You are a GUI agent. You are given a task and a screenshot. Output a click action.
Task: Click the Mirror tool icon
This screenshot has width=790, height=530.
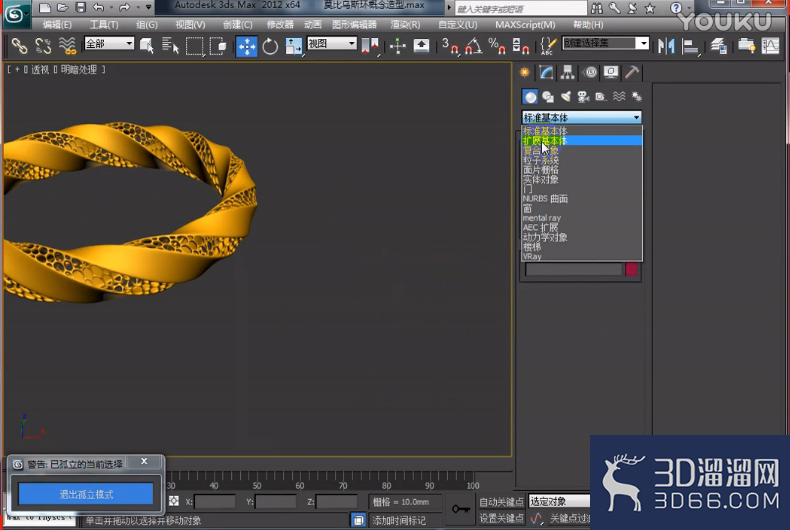click(666, 46)
